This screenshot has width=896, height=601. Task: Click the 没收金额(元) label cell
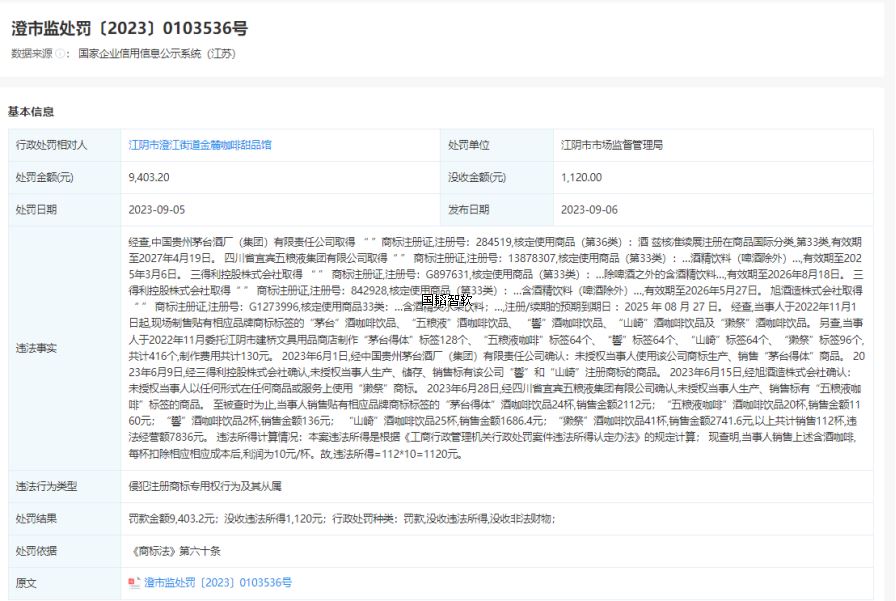point(497,178)
